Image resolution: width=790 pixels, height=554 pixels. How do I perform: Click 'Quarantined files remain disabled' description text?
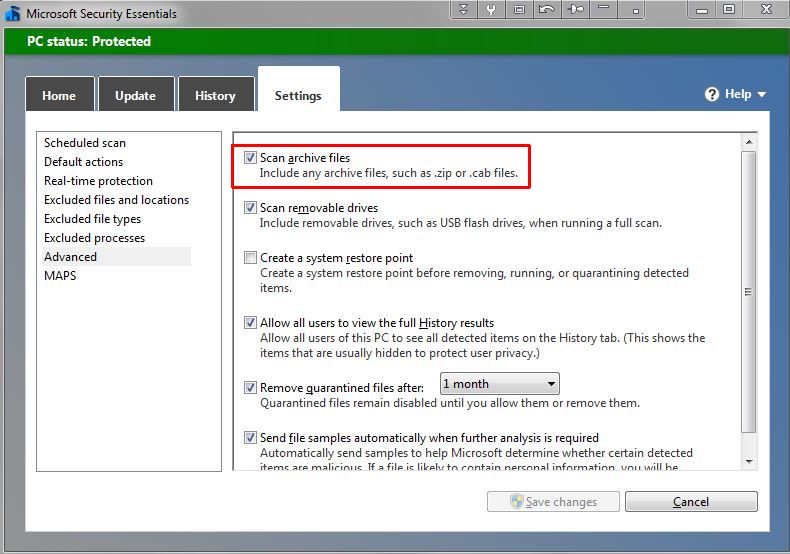point(450,403)
